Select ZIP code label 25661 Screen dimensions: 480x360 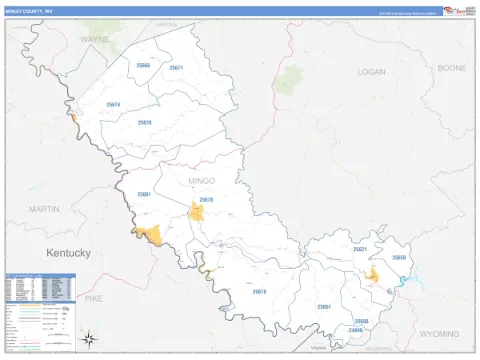(x=144, y=194)
